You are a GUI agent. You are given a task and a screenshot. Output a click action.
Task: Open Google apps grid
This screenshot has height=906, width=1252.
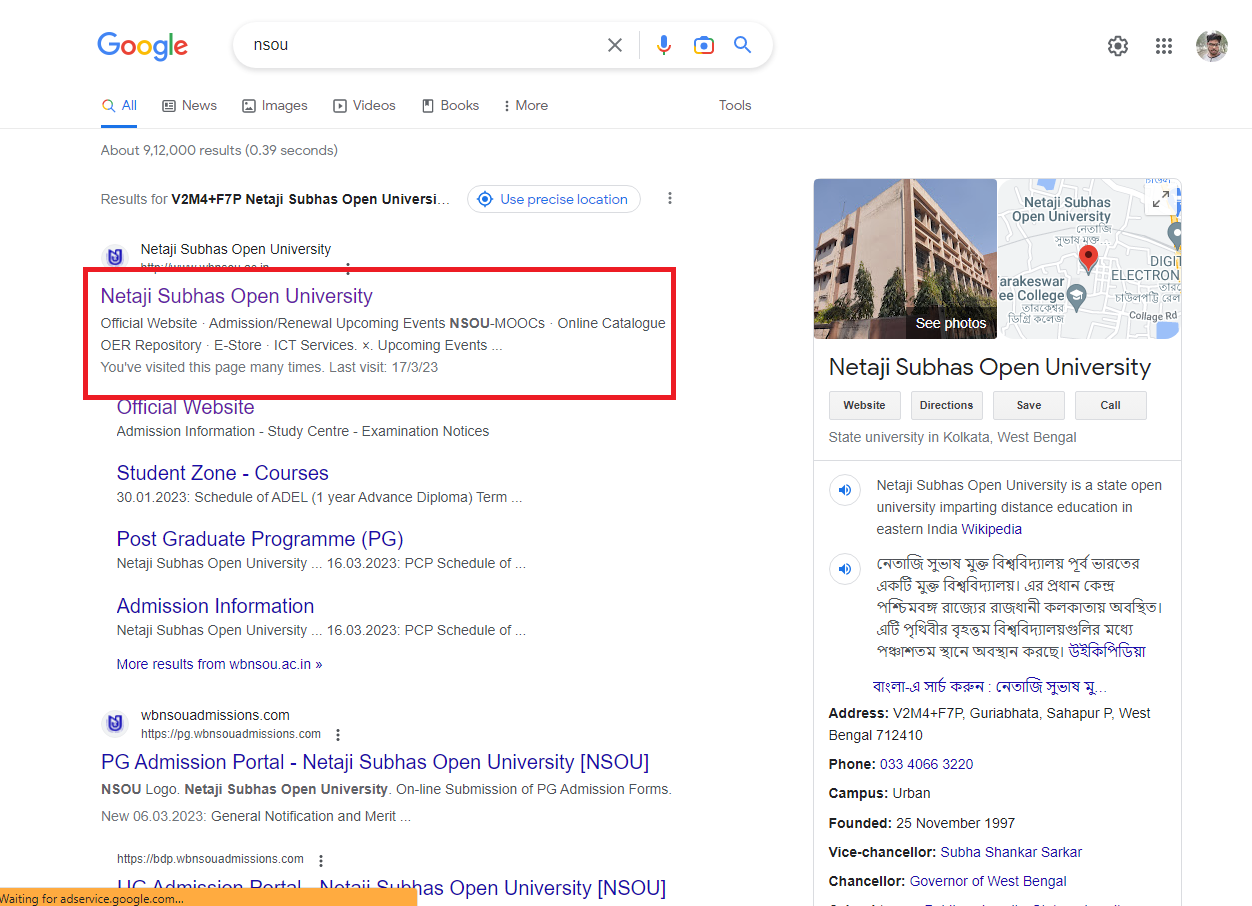point(1164,46)
